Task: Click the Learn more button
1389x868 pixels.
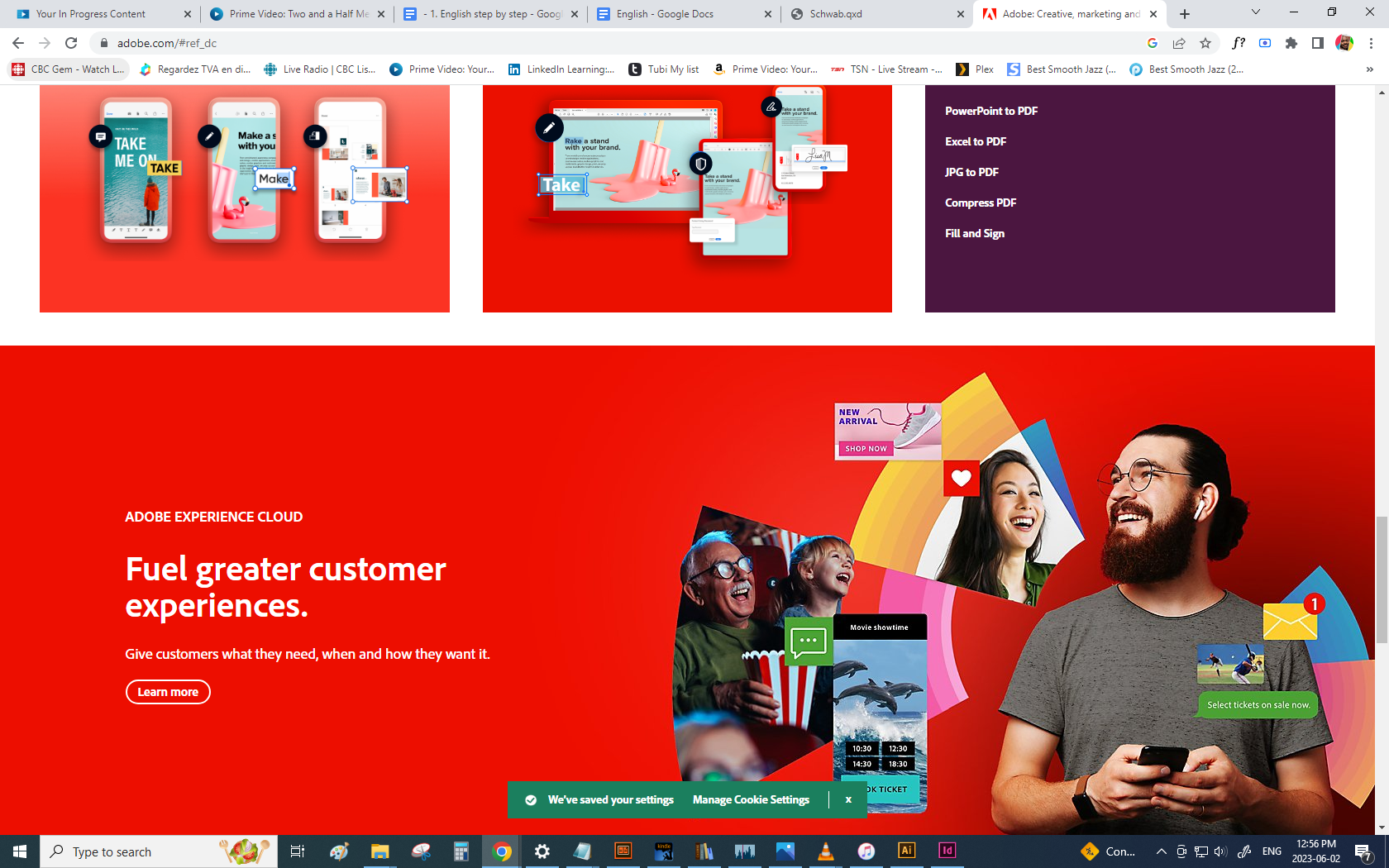Action: [168, 692]
